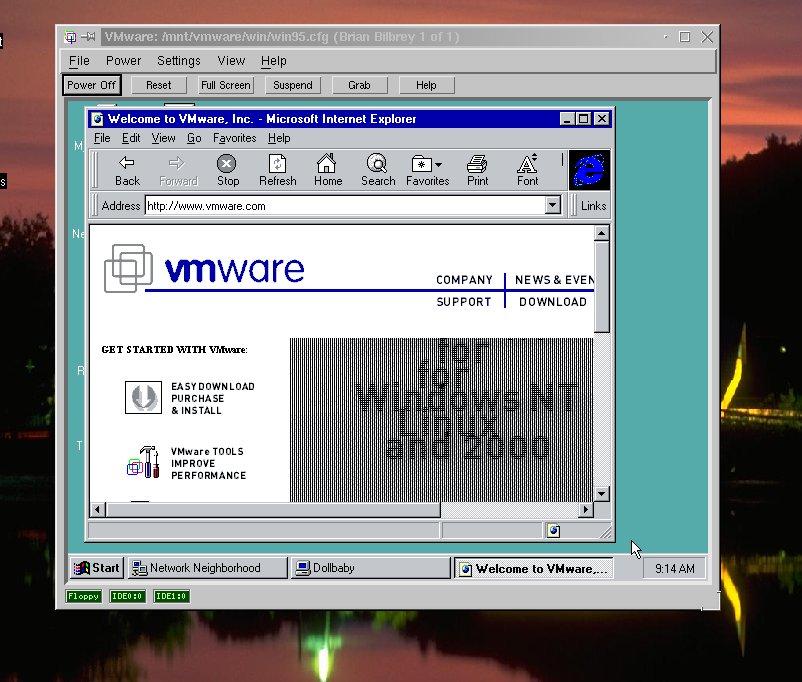802x682 pixels.
Task: Click the VMware Tools hammer icon
Action: click(x=143, y=462)
